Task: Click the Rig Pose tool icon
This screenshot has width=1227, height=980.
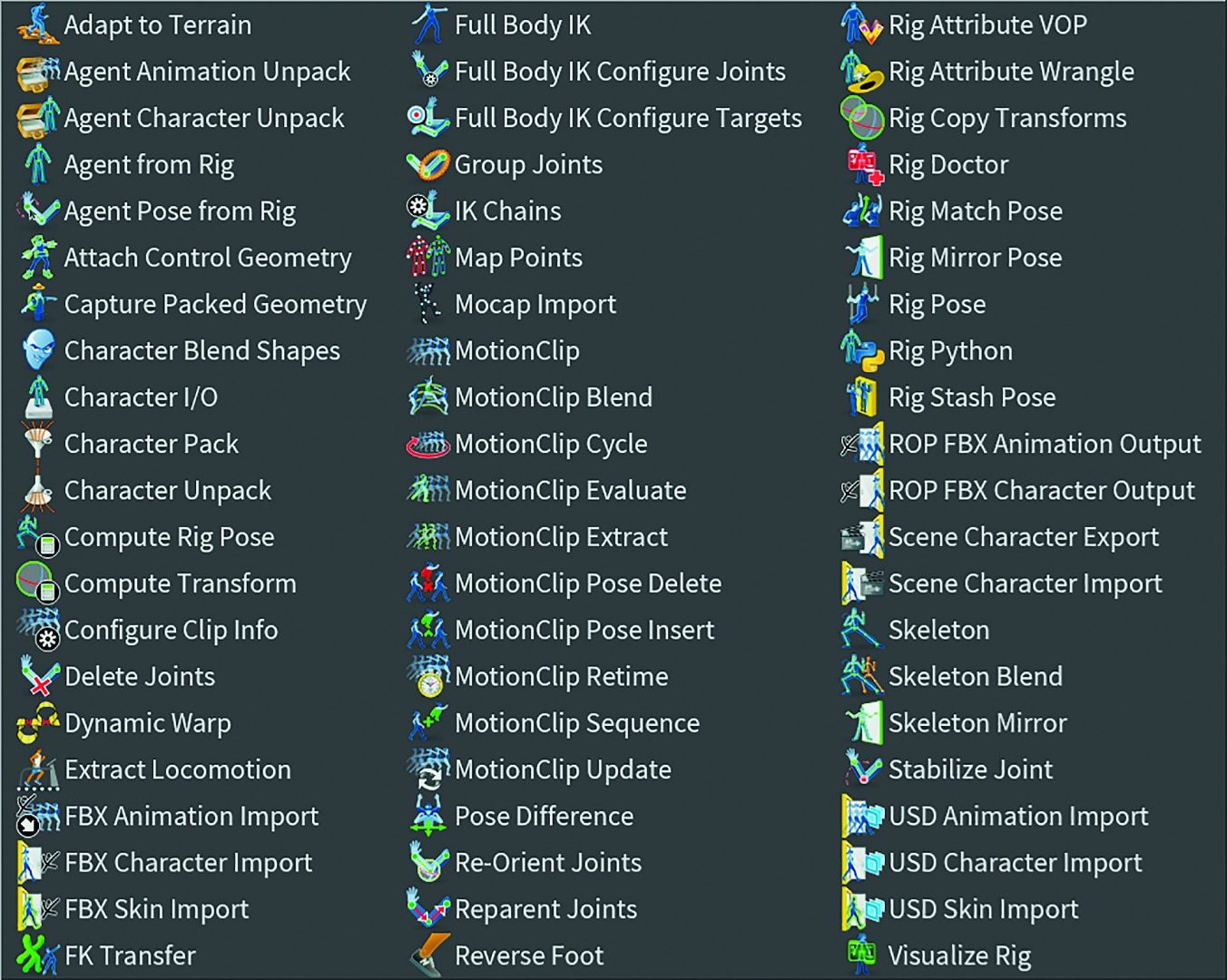Action: pos(860,304)
